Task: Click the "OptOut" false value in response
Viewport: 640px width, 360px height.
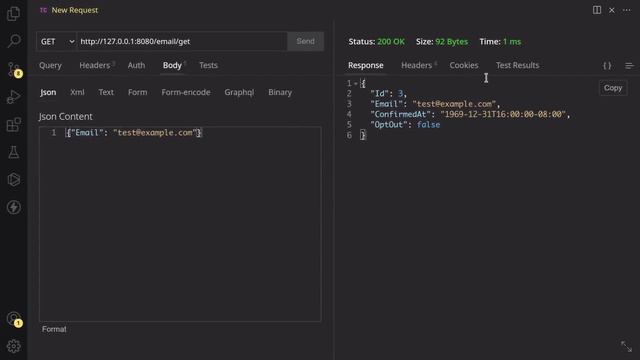Action: pos(428,124)
